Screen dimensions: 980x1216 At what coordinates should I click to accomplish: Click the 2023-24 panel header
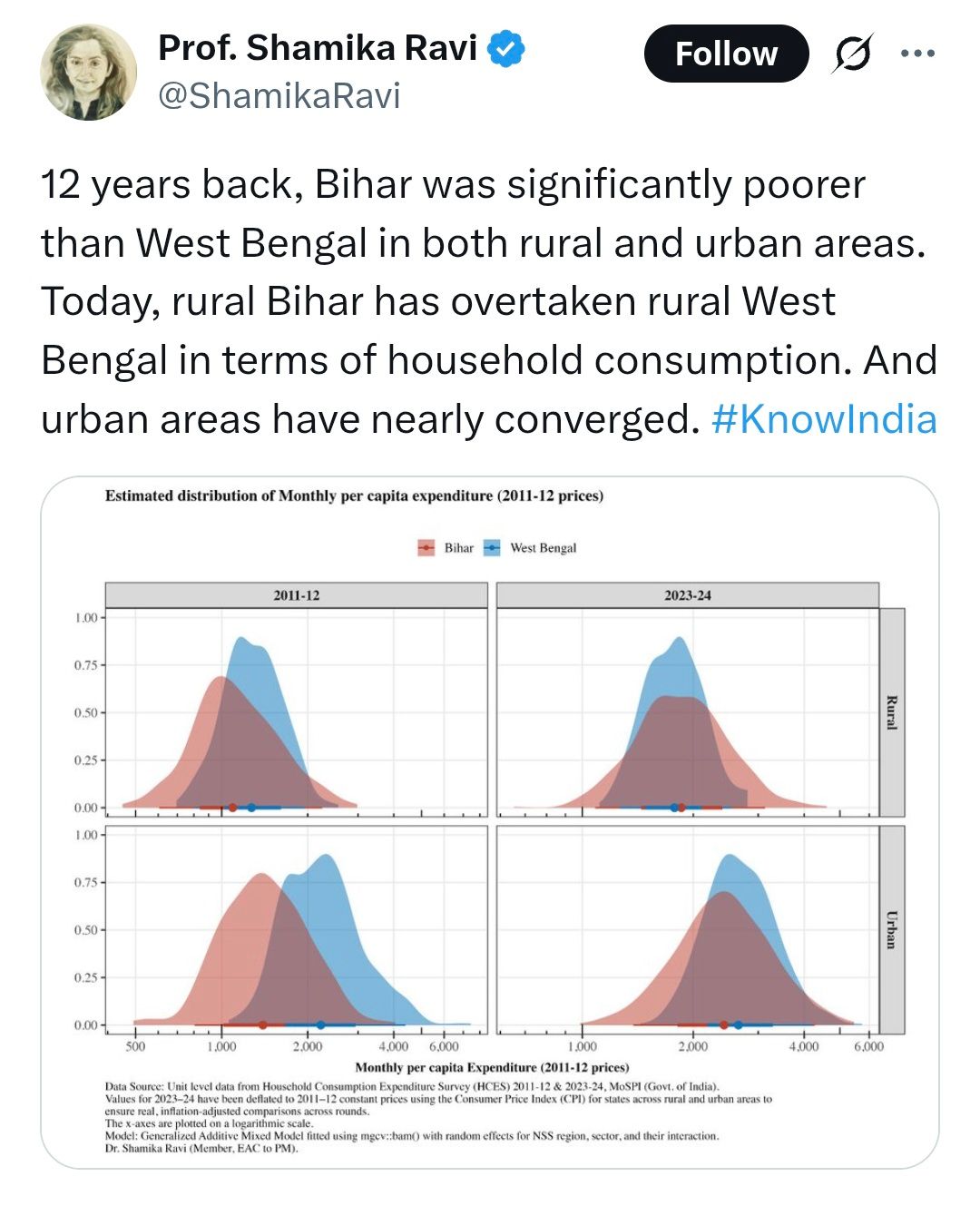pos(687,595)
